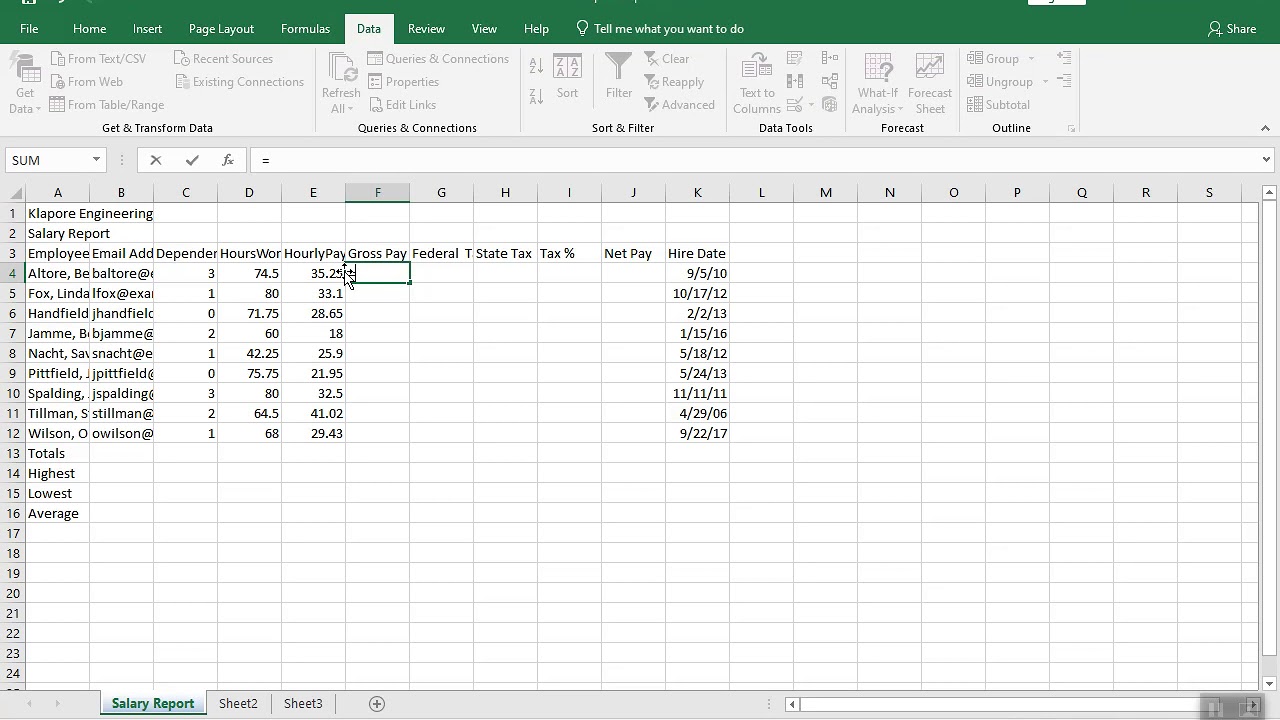Open Insert Function (fx) dialog
Viewport: 1280px width, 720px height.
[x=228, y=160]
